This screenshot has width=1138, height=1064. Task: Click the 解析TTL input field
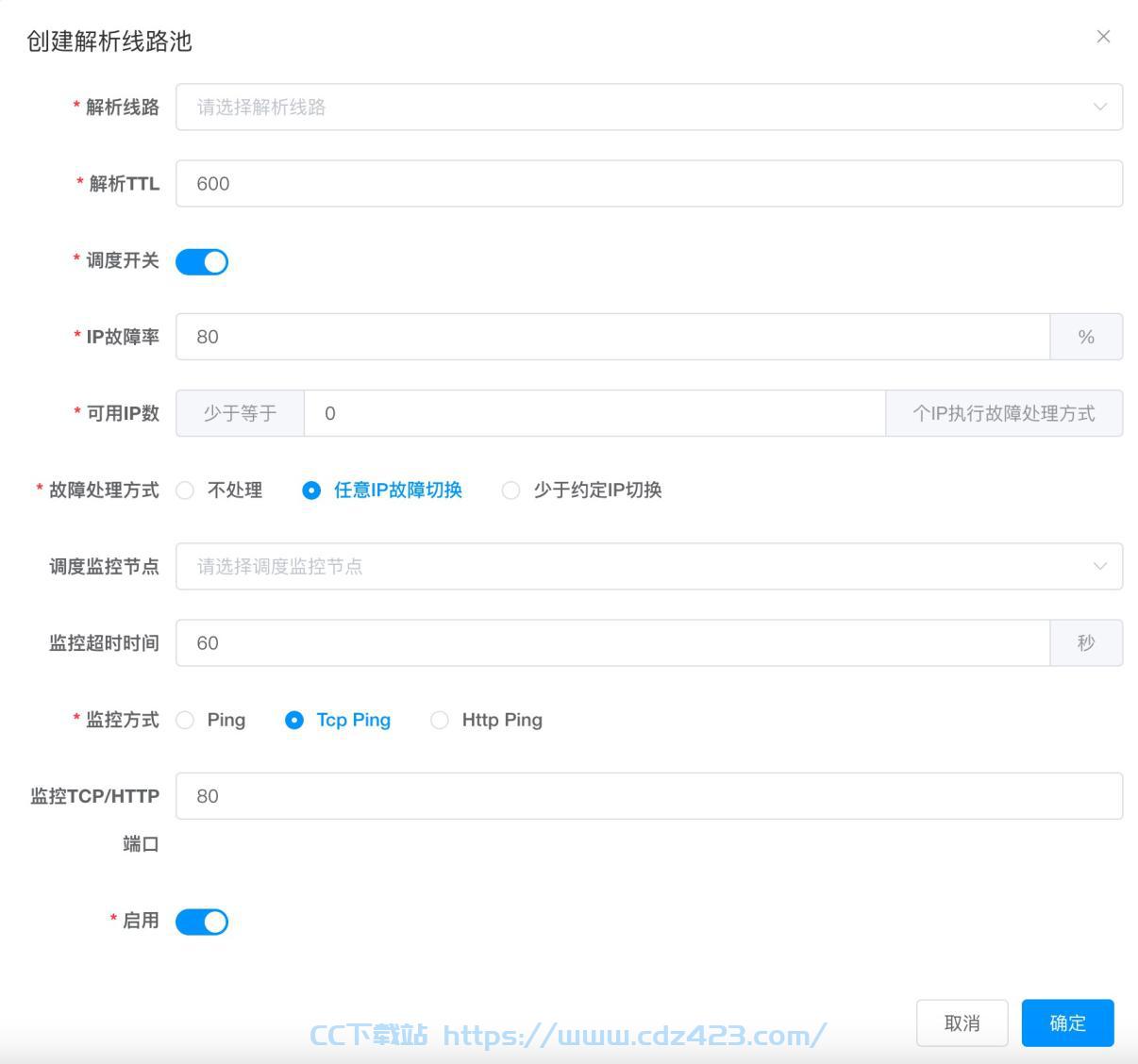pyautogui.click(x=649, y=183)
